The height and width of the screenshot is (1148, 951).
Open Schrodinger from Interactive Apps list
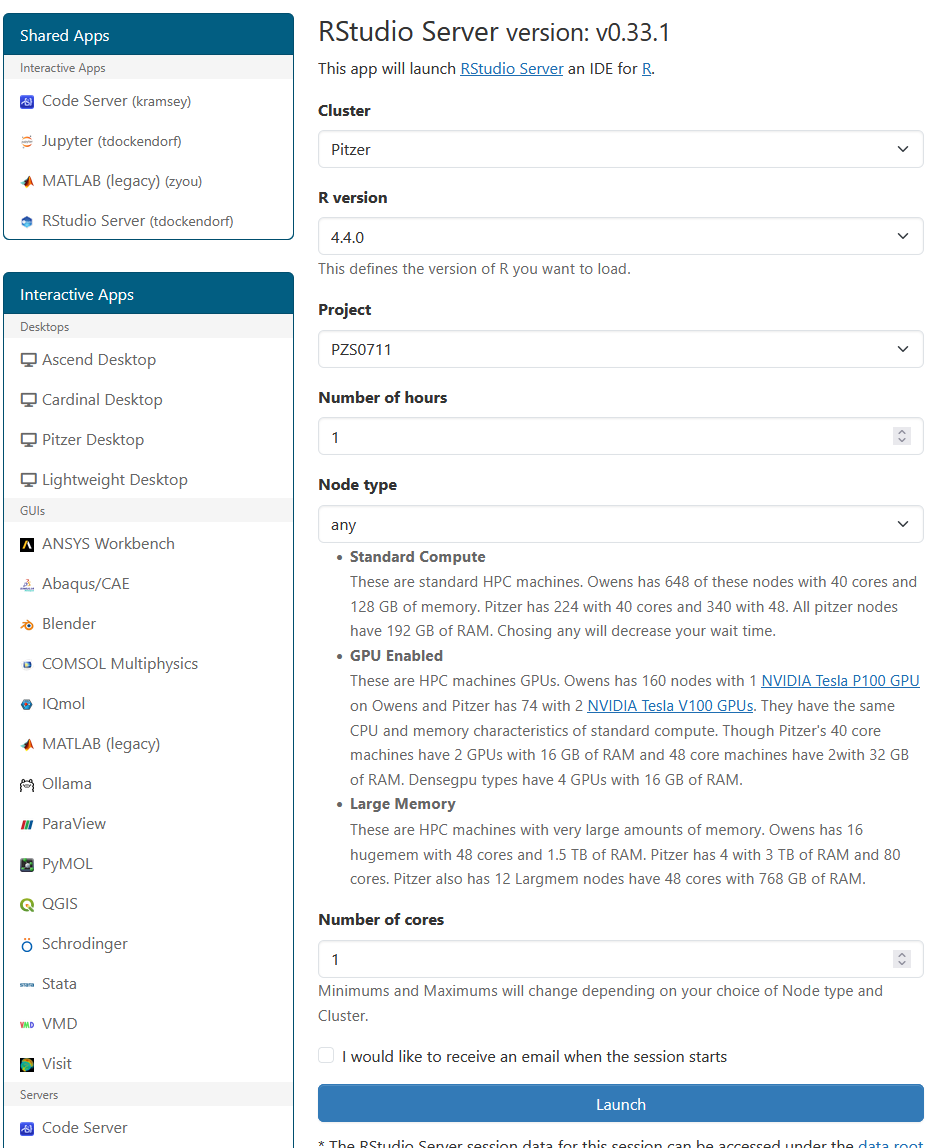click(x=84, y=944)
